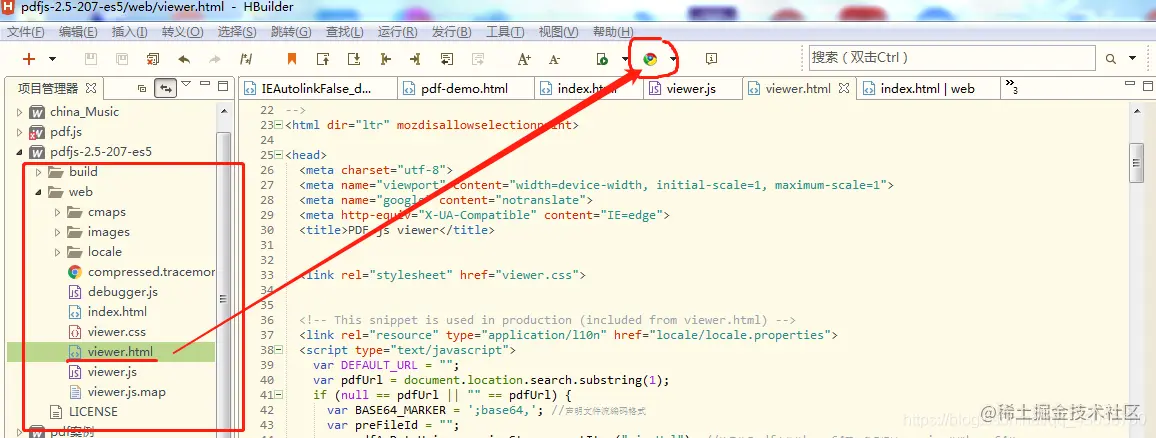Fold the head tag on line 25

278,155
